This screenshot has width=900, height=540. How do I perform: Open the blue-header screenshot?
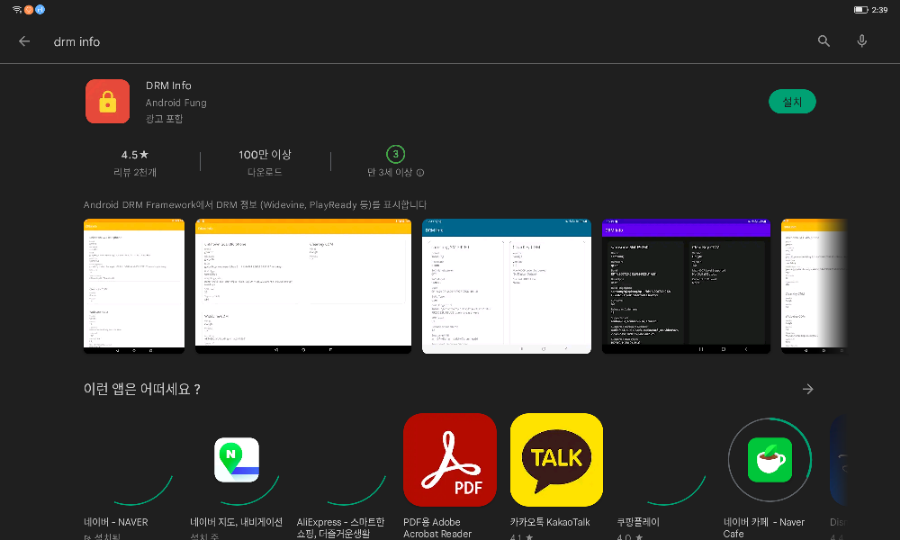[x=506, y=286]
